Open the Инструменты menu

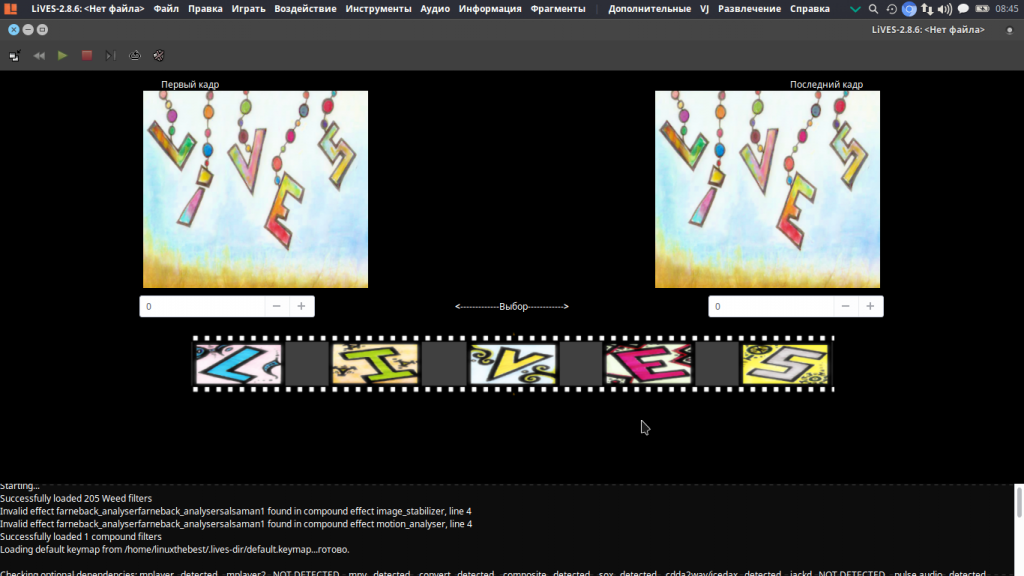point(378,8)
